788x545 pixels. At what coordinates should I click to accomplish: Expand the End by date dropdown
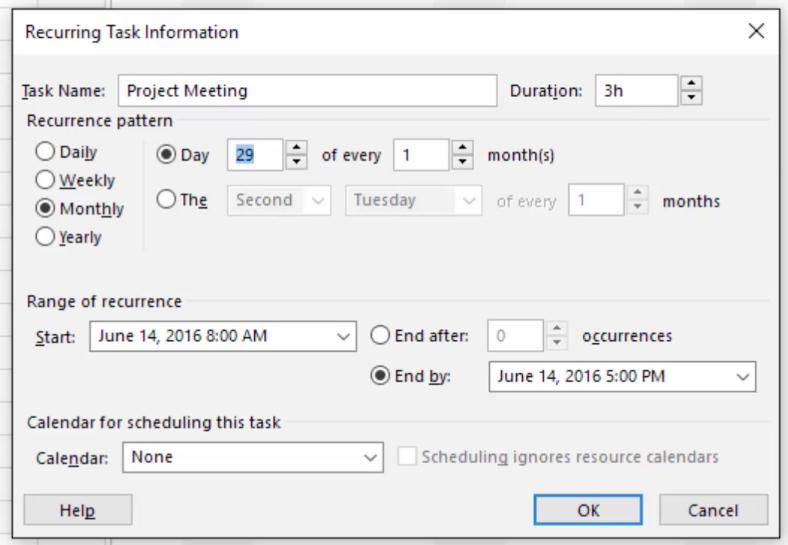point(743,377)
